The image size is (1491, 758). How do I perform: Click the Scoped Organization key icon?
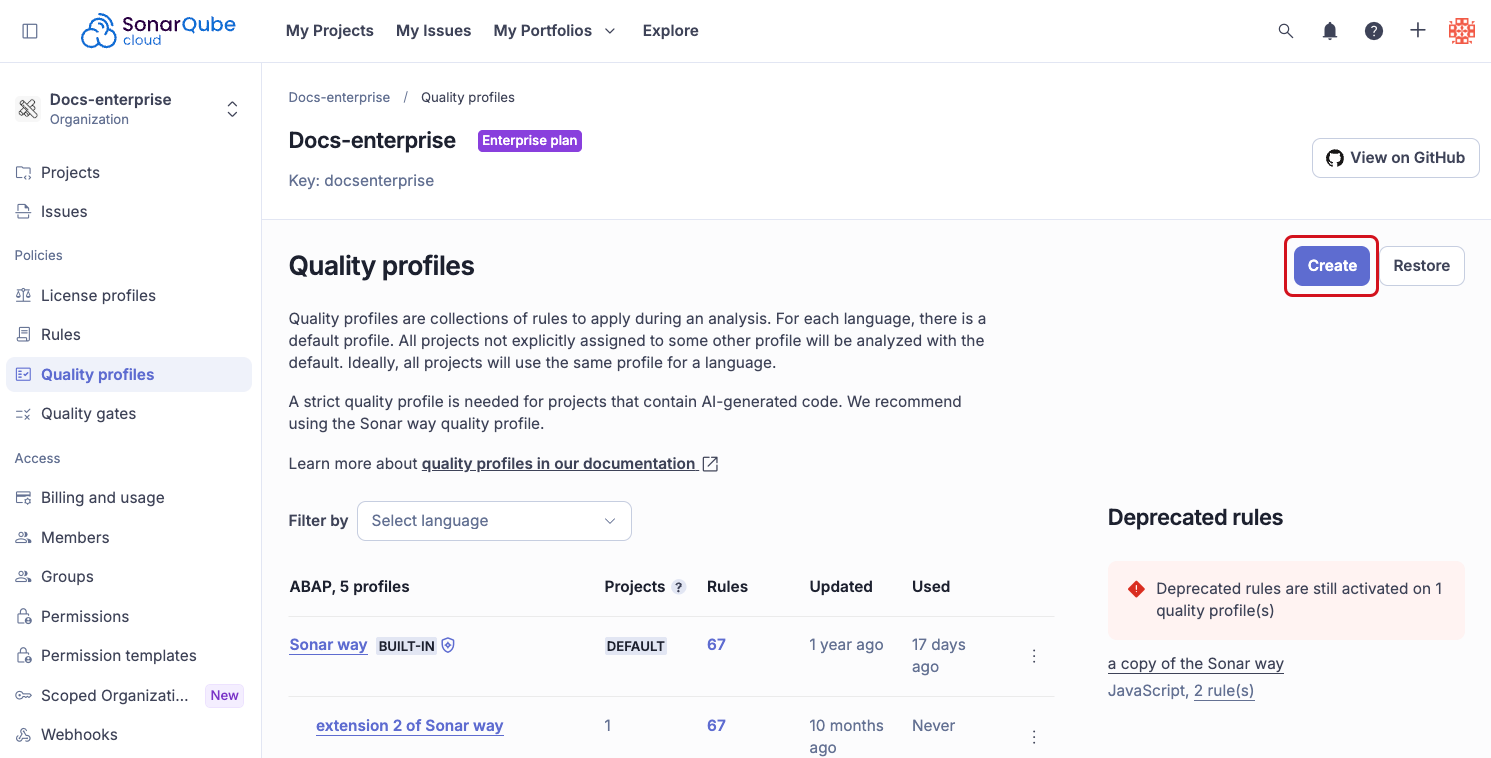point(24,696)
